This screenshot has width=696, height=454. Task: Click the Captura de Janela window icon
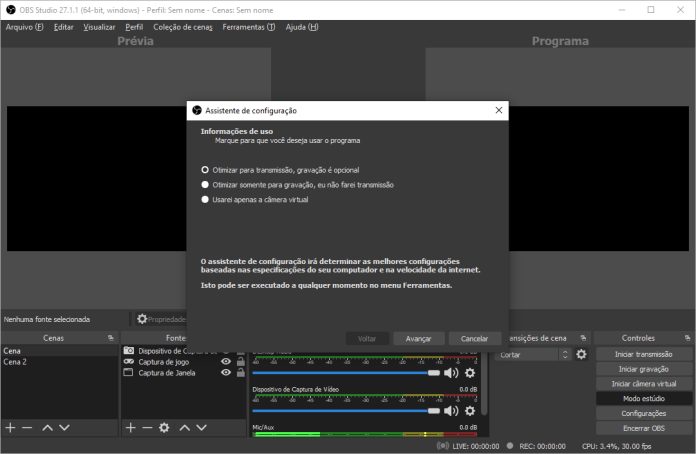pyautogui.click(x=128, y=372)
